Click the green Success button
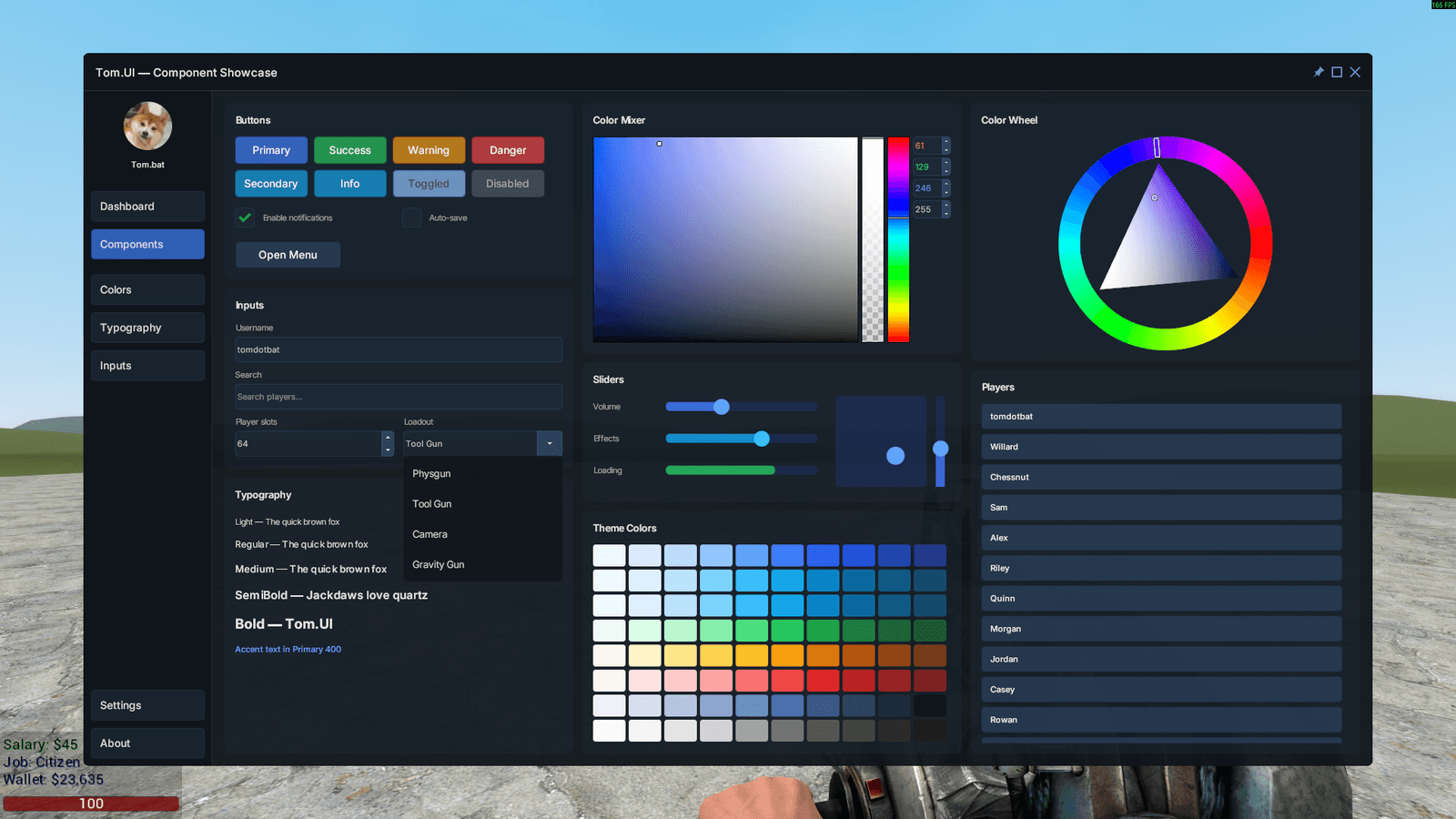 click(350, 150)
